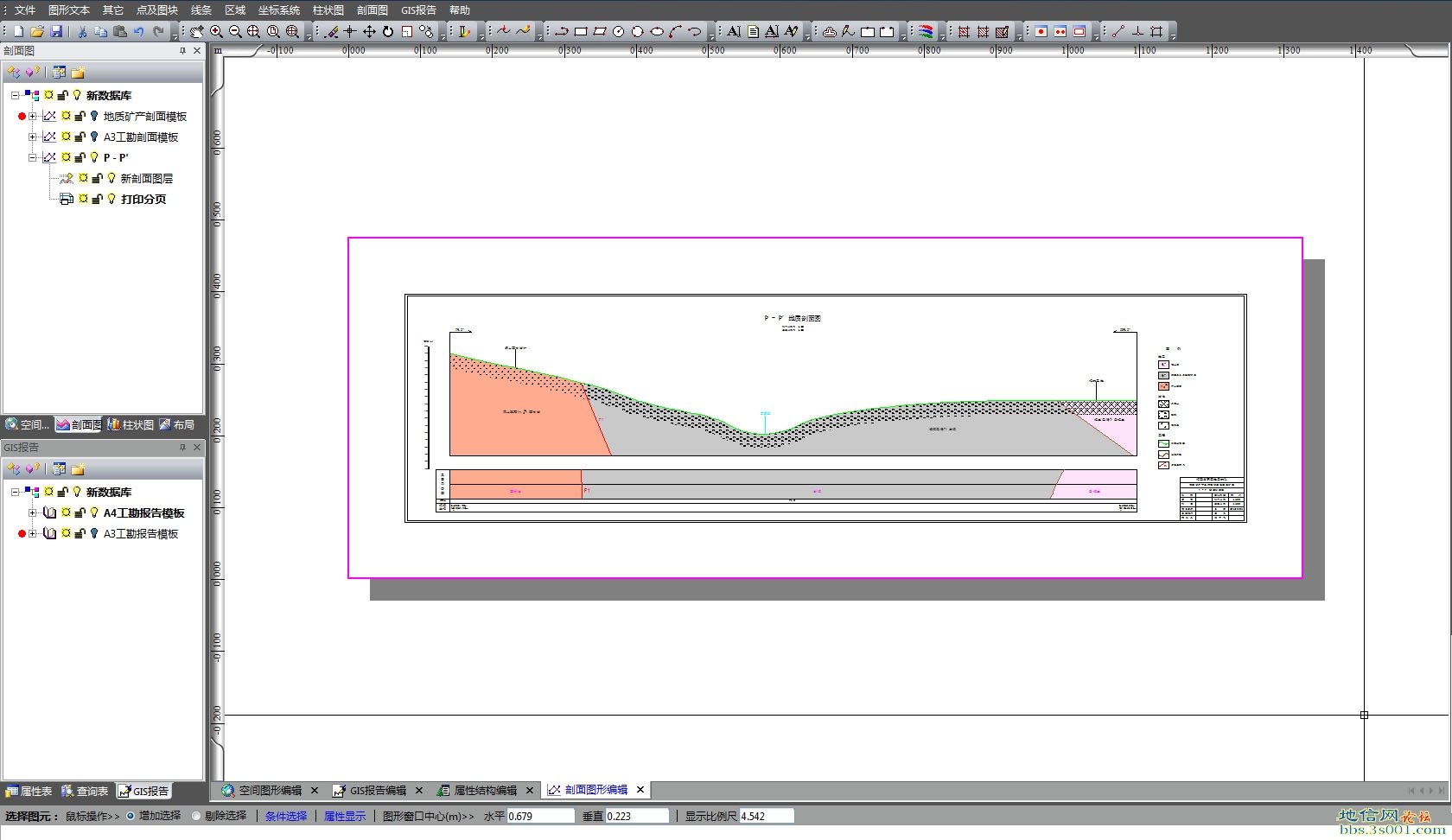Undo the last action
The height and width of the screenshot is (840, 1452).
(x=139, y=31)
